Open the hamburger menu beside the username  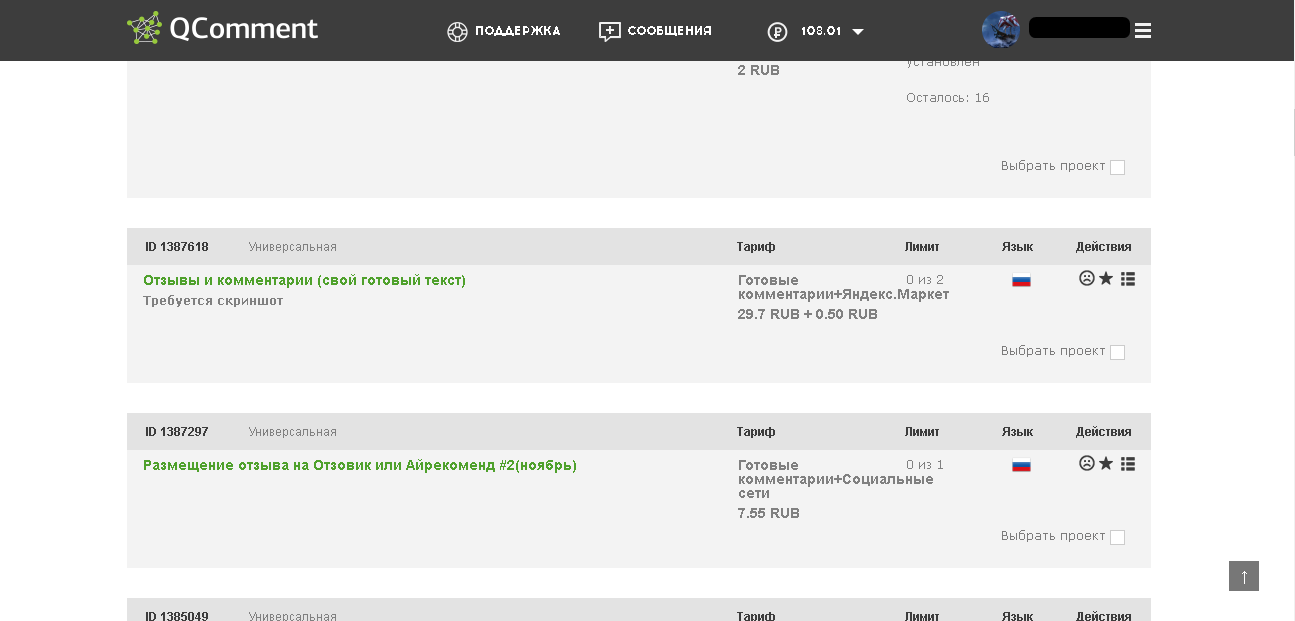(1143, 31)
